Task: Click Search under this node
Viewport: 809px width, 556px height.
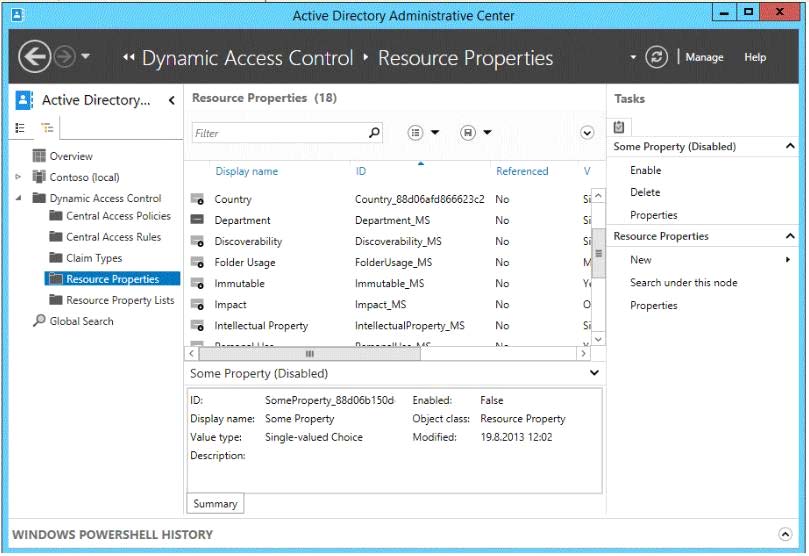Action: [x=684, y=283]
